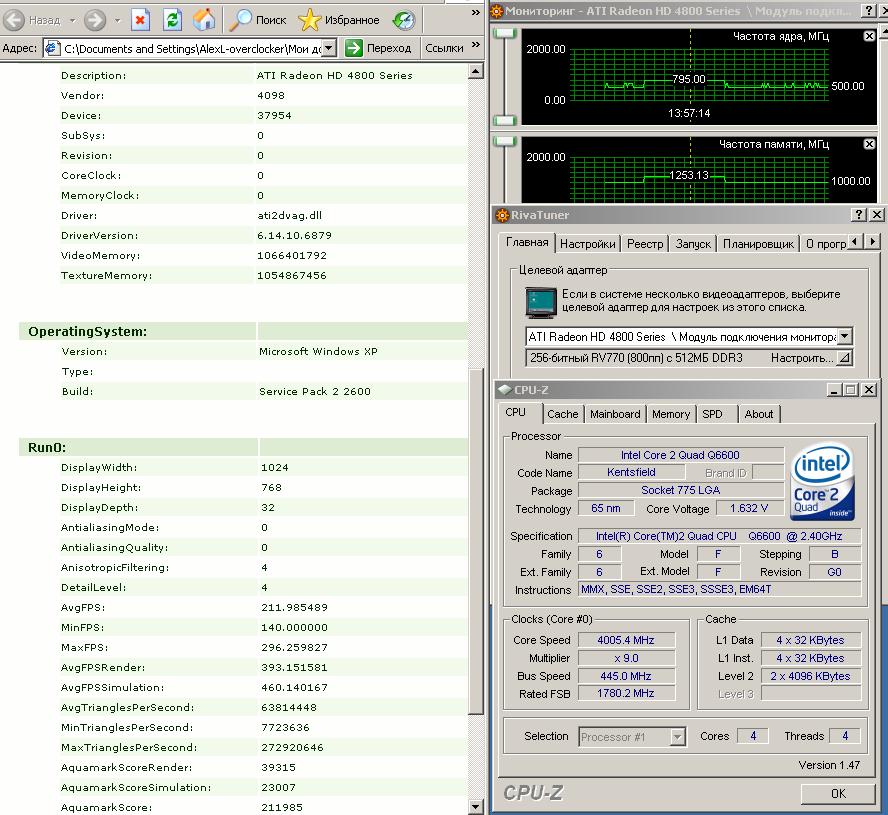Open the Forward button history dropdown arrow
This screenshot has width=888, height=815.
(x=117, y=21)
